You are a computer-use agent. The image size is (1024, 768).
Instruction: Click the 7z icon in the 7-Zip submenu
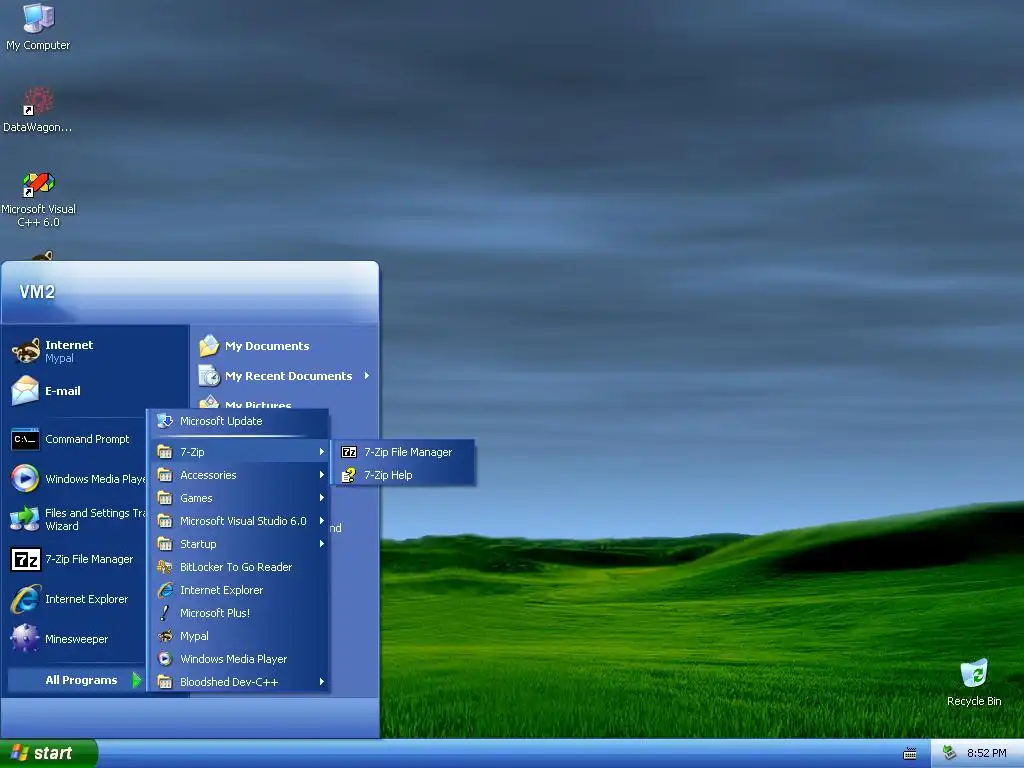coord(349,452)
